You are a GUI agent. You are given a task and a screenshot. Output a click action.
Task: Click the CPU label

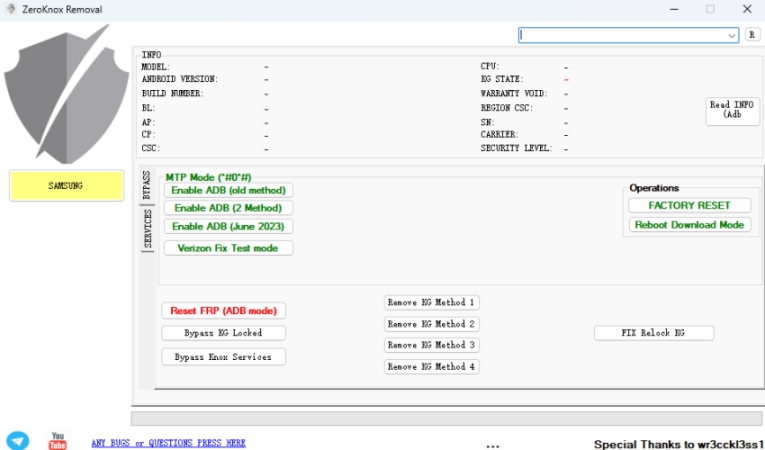pyautogui.click(x=490, y=66)
